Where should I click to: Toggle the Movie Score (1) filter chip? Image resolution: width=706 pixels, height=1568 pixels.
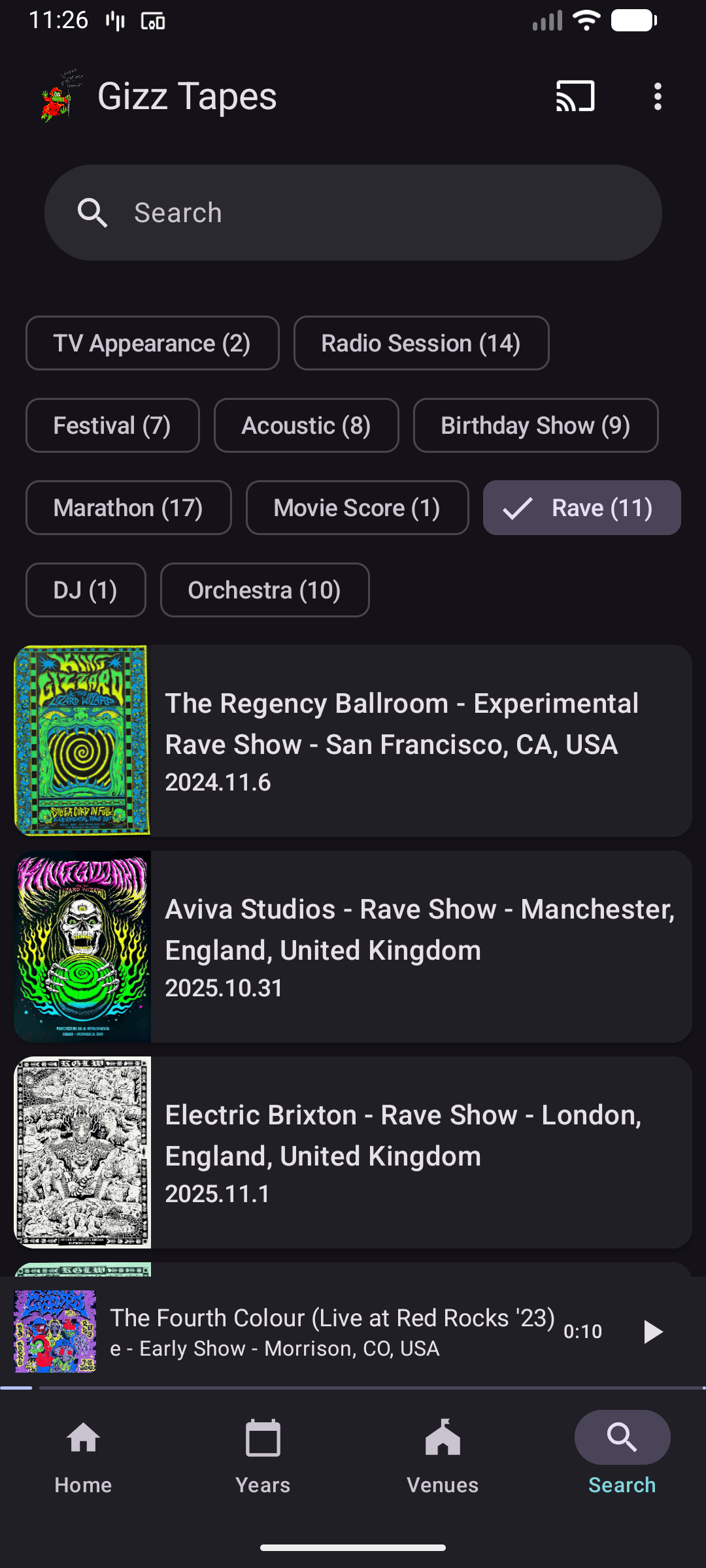pyautogui.click(x=358, y=508)
